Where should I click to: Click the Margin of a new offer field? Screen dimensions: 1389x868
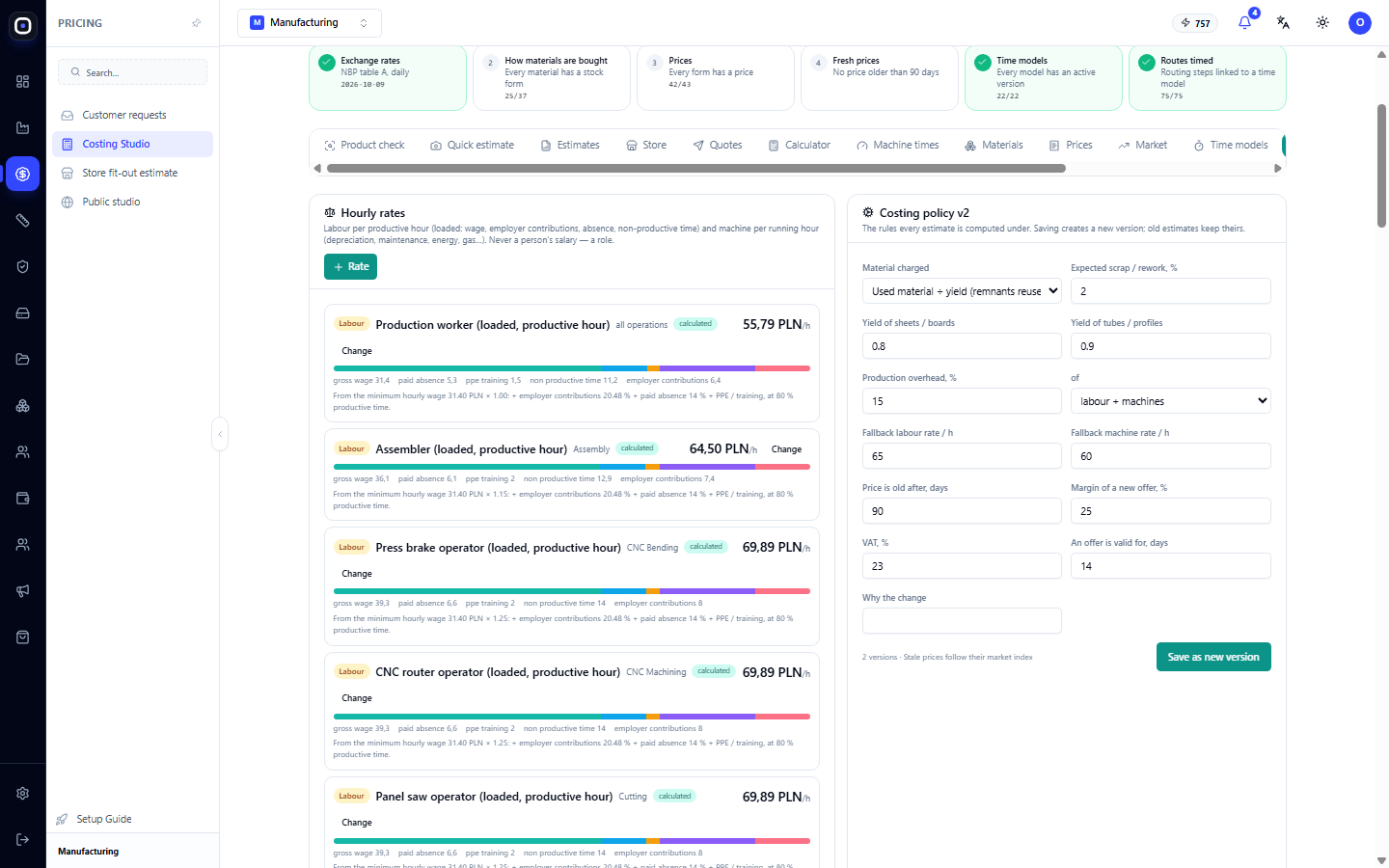click(x=1171, y=511)
